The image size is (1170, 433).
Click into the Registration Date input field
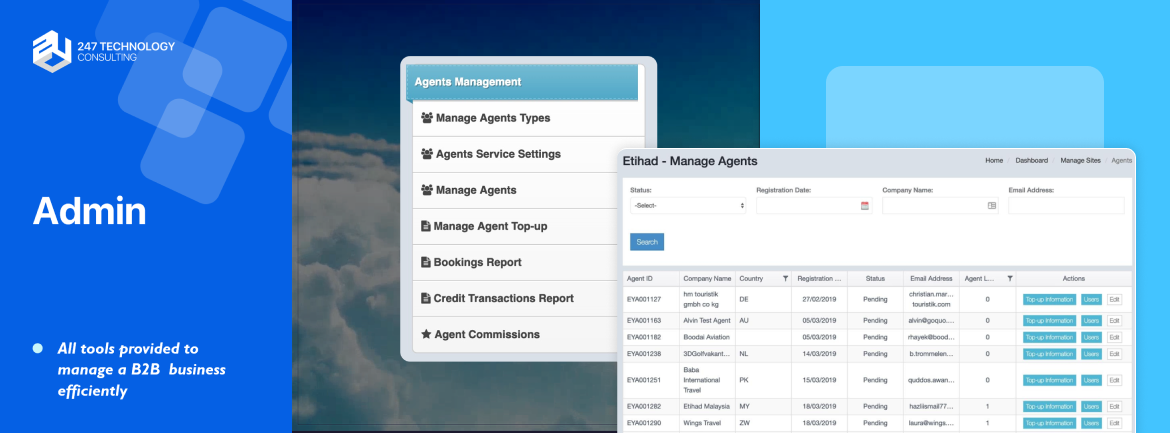(814, 205)
